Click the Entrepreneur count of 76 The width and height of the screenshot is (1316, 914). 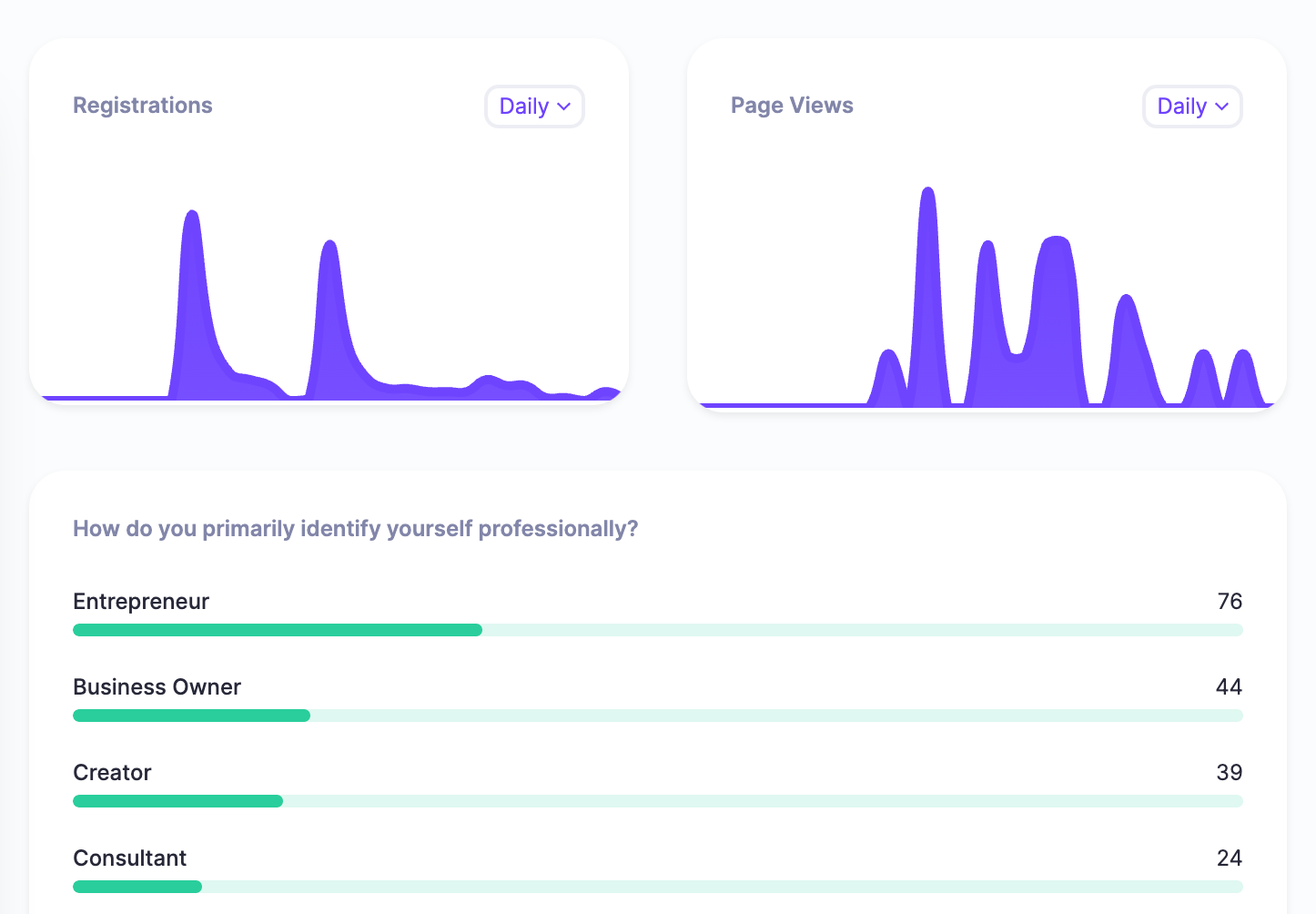(1230, 602)
